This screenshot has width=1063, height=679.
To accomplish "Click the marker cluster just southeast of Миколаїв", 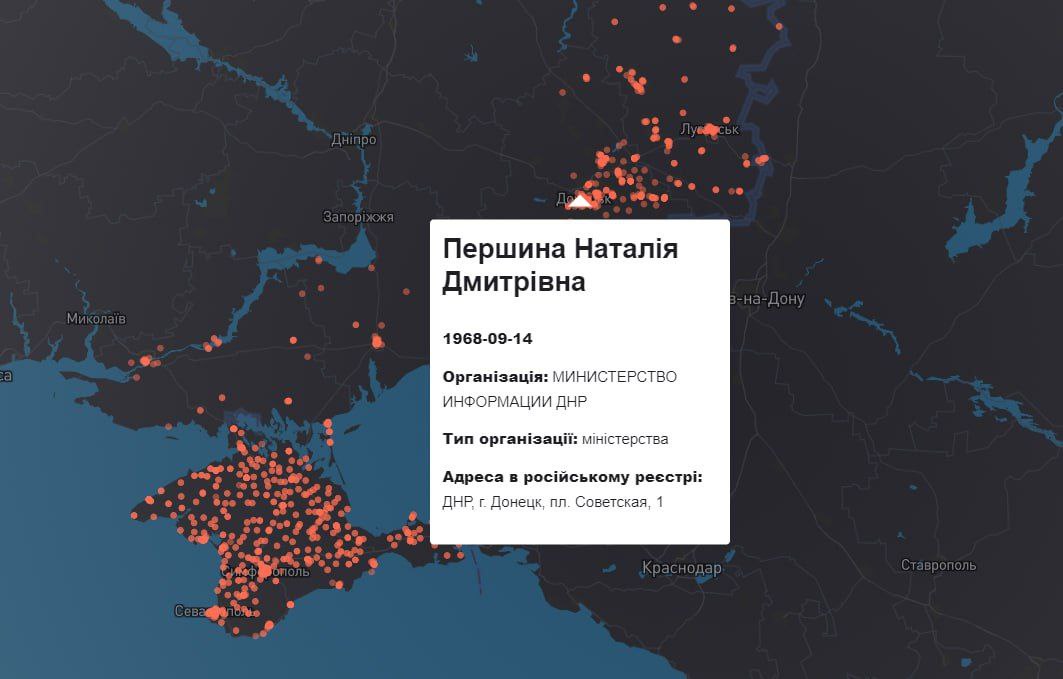I will (x=147, y=361).
